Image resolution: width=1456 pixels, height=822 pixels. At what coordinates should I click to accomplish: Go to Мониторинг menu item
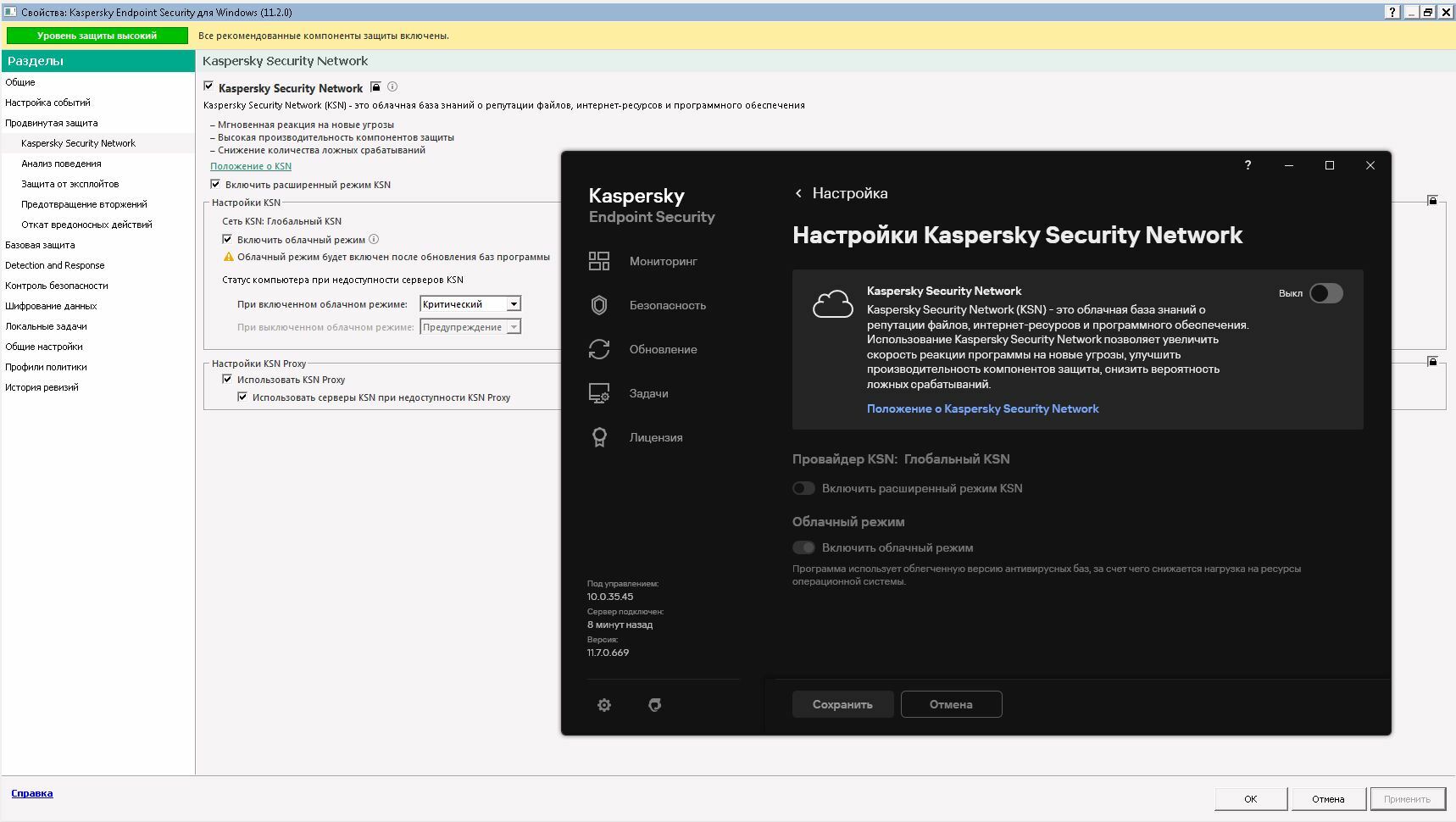click(x=663, y=261)
